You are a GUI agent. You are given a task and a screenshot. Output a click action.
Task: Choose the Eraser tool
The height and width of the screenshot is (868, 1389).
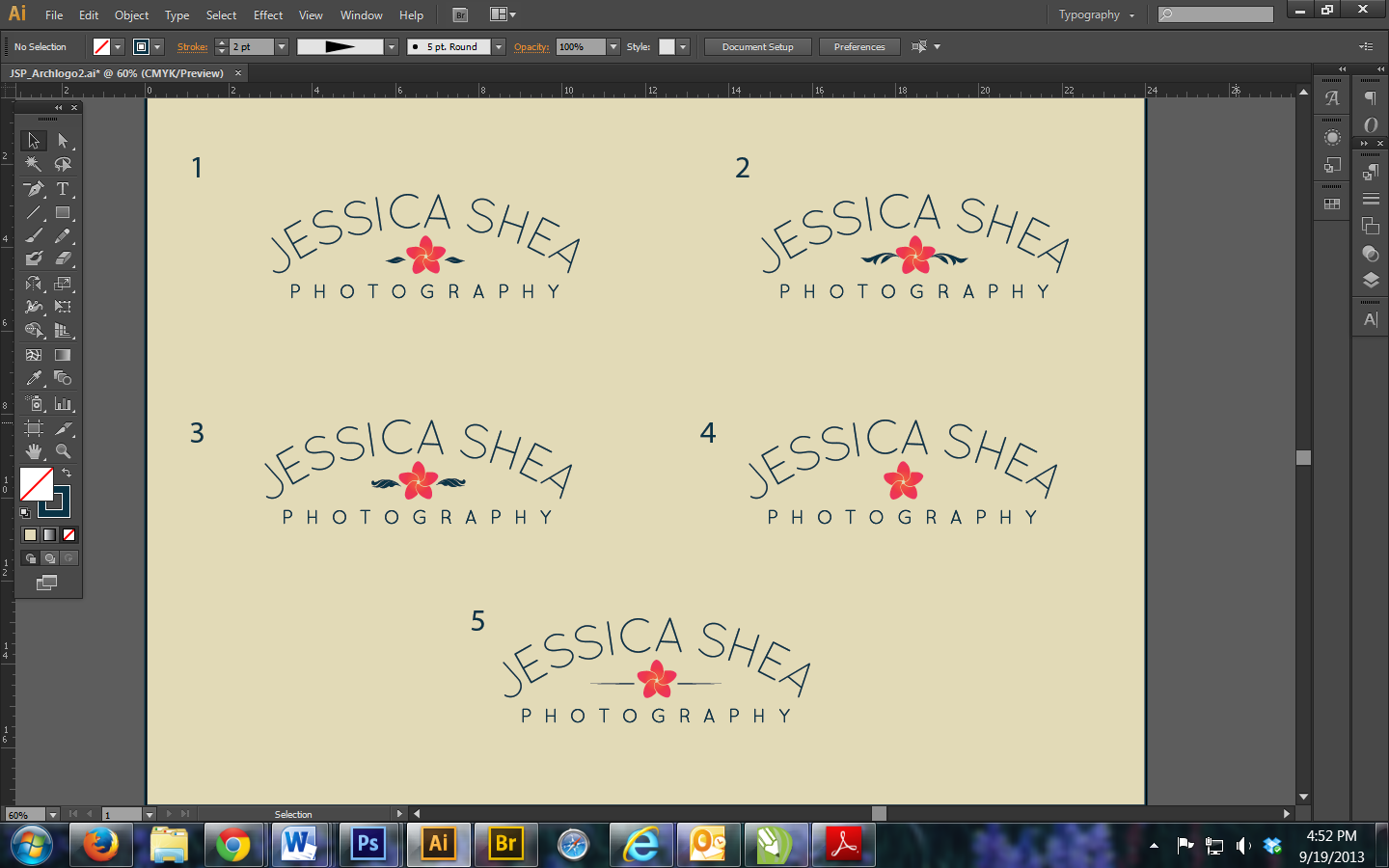(63, 258)
